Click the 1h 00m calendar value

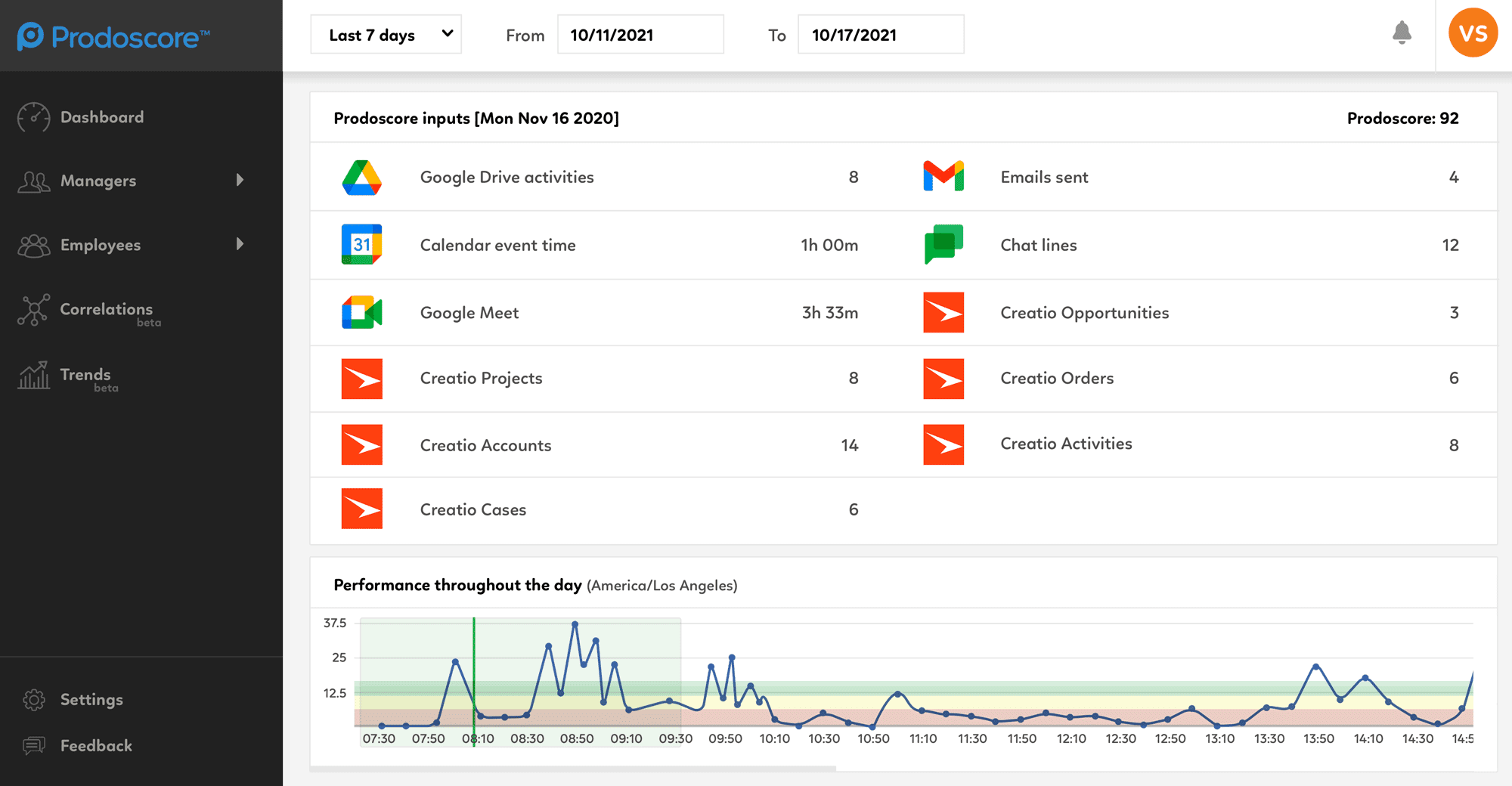click(x=829, y=245)
